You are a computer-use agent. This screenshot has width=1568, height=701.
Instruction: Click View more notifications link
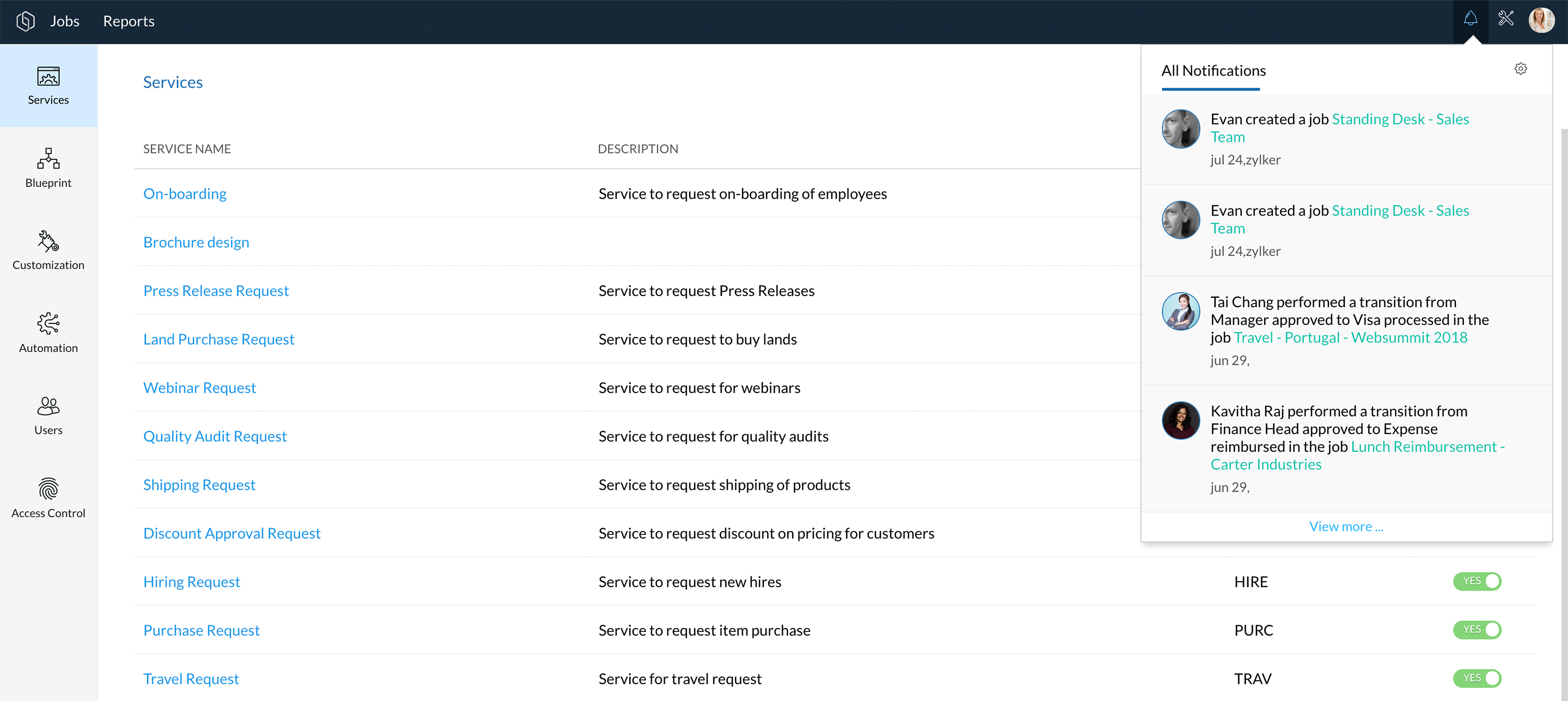(x=1346, y=526)
